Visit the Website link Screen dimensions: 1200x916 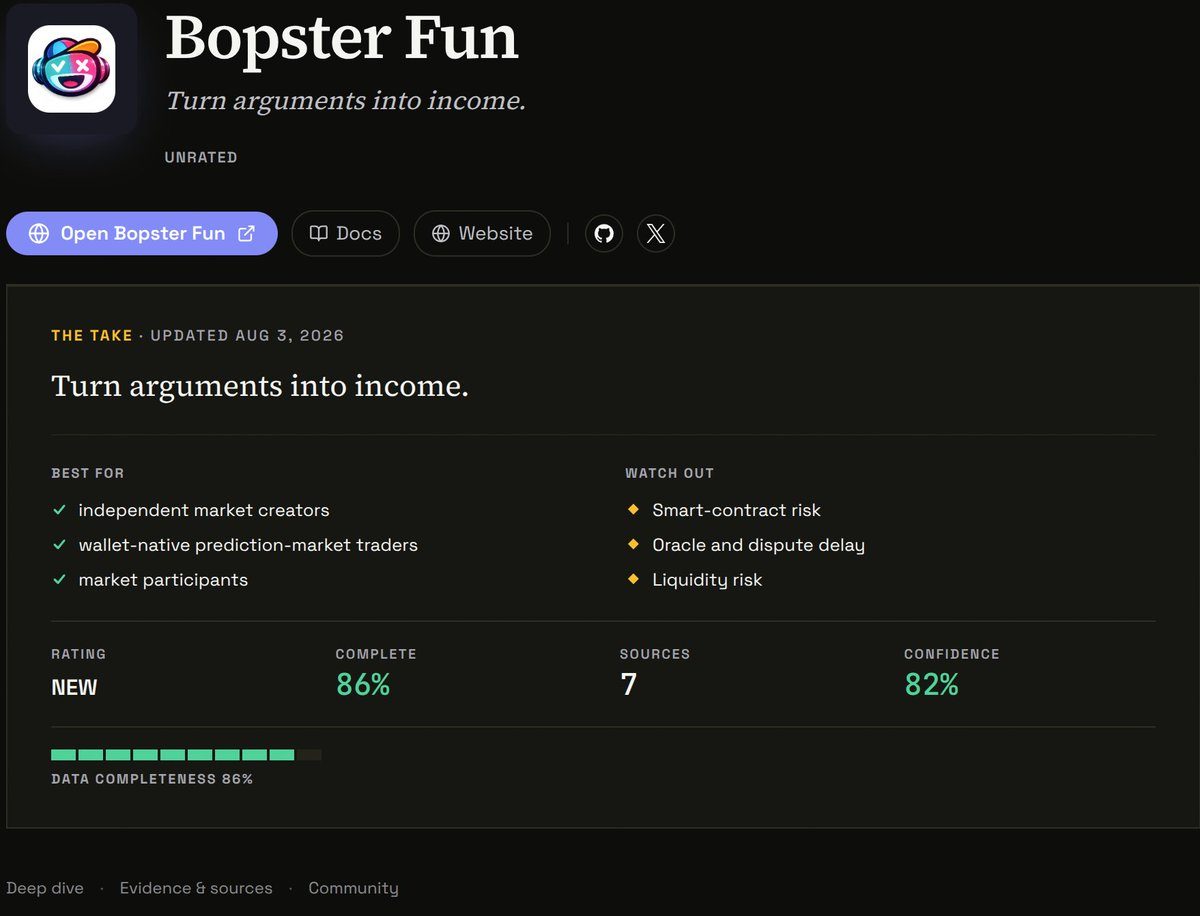tap(482, 233)
